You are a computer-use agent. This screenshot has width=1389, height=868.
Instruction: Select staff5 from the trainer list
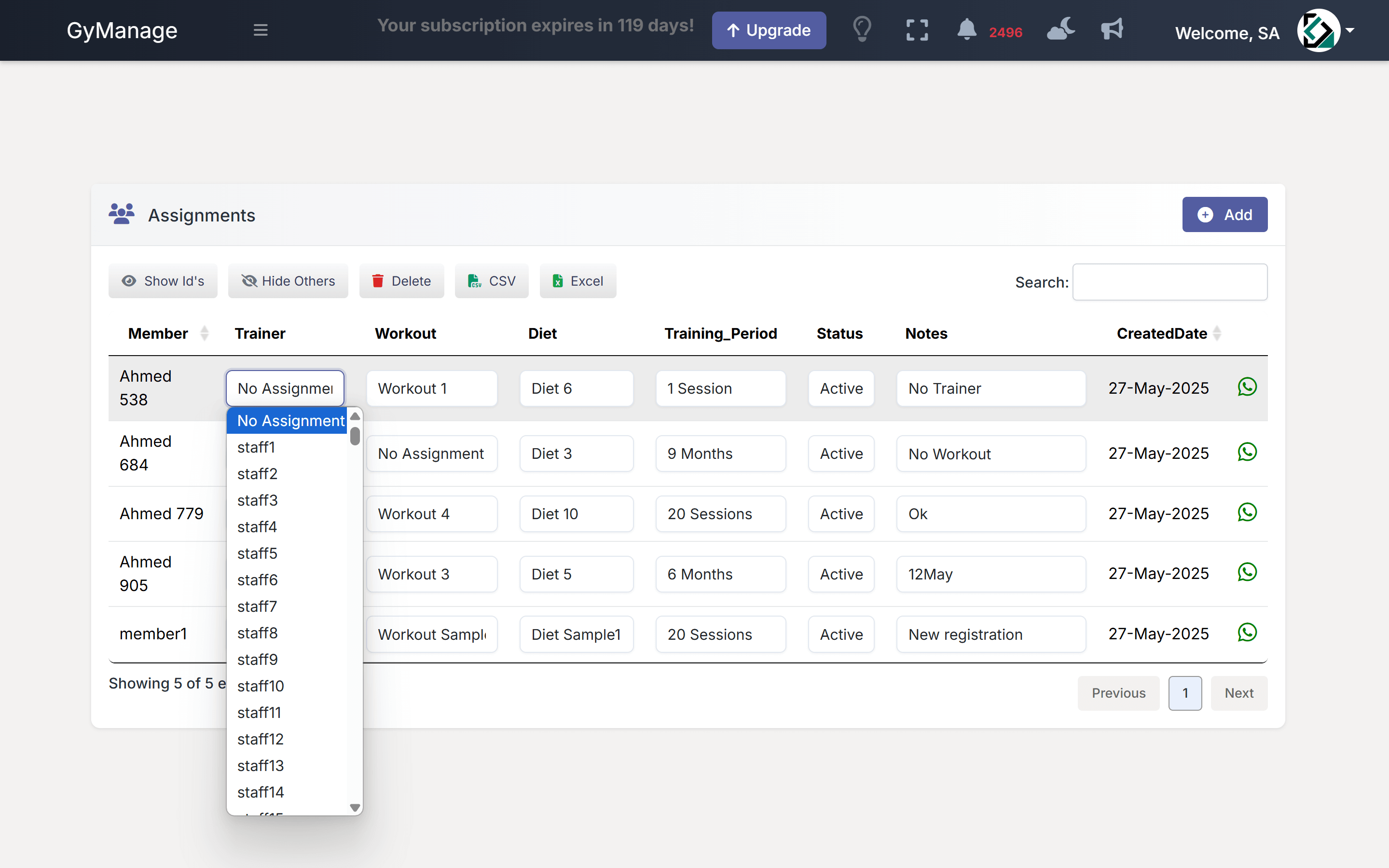coord(287,553)
